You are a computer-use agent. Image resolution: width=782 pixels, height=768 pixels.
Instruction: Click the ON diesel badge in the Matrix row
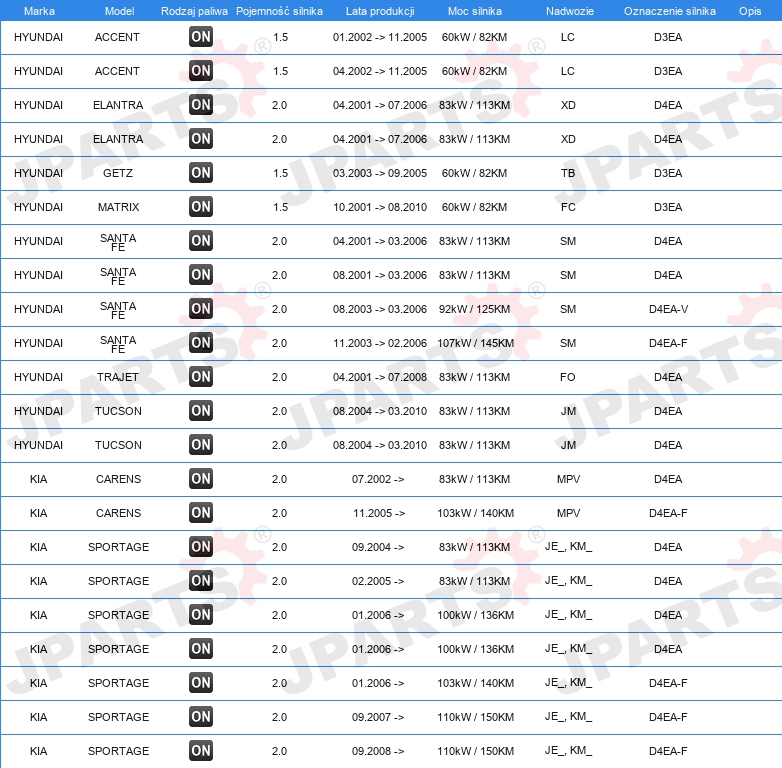(x=201, y=207)
